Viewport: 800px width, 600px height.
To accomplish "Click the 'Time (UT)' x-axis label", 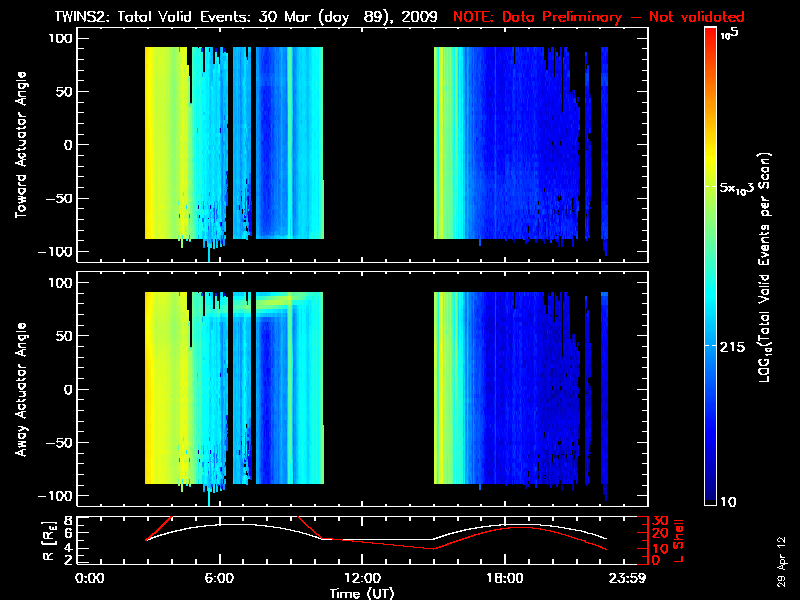I will pos(362,593).
